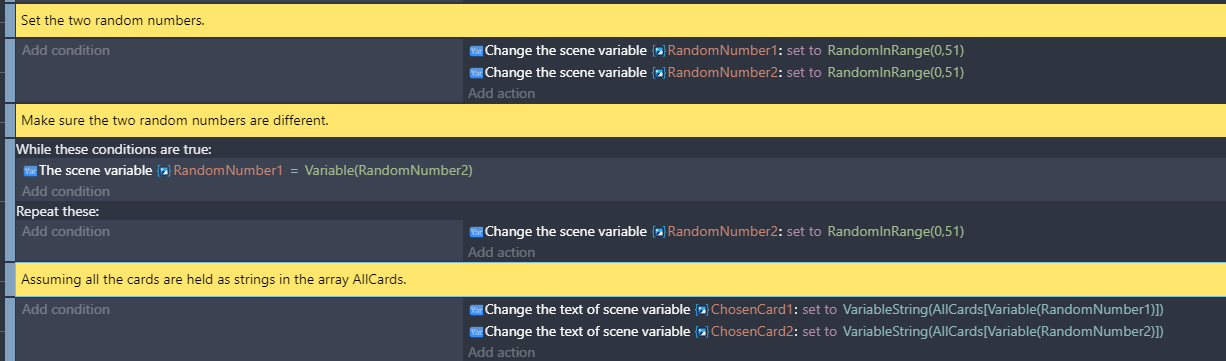Click the variable icon before ChosenCard1

pyautogui.click(x=701, y=310)
